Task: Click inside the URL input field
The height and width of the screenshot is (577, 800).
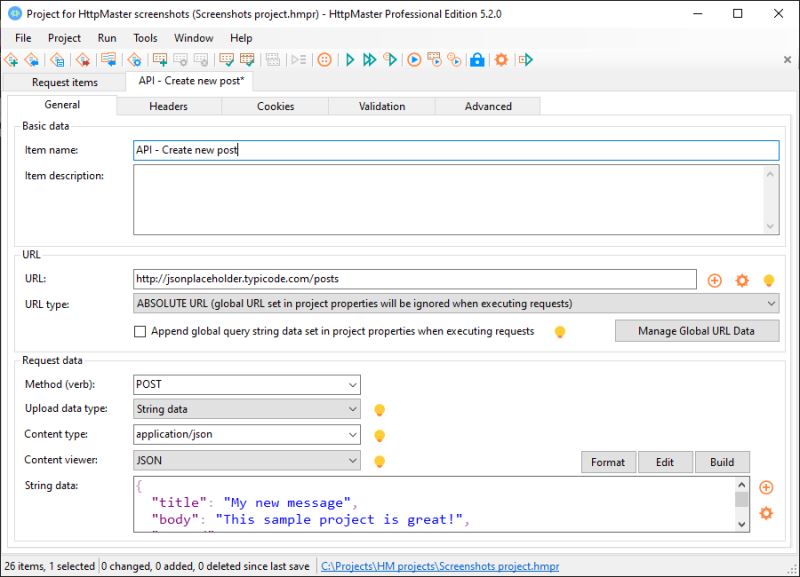Action: coord(415,279)
